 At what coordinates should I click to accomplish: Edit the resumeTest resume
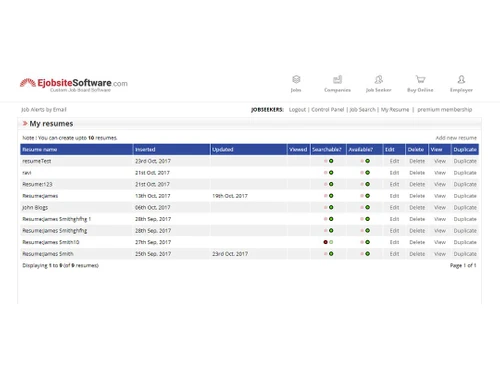(394, 161)
